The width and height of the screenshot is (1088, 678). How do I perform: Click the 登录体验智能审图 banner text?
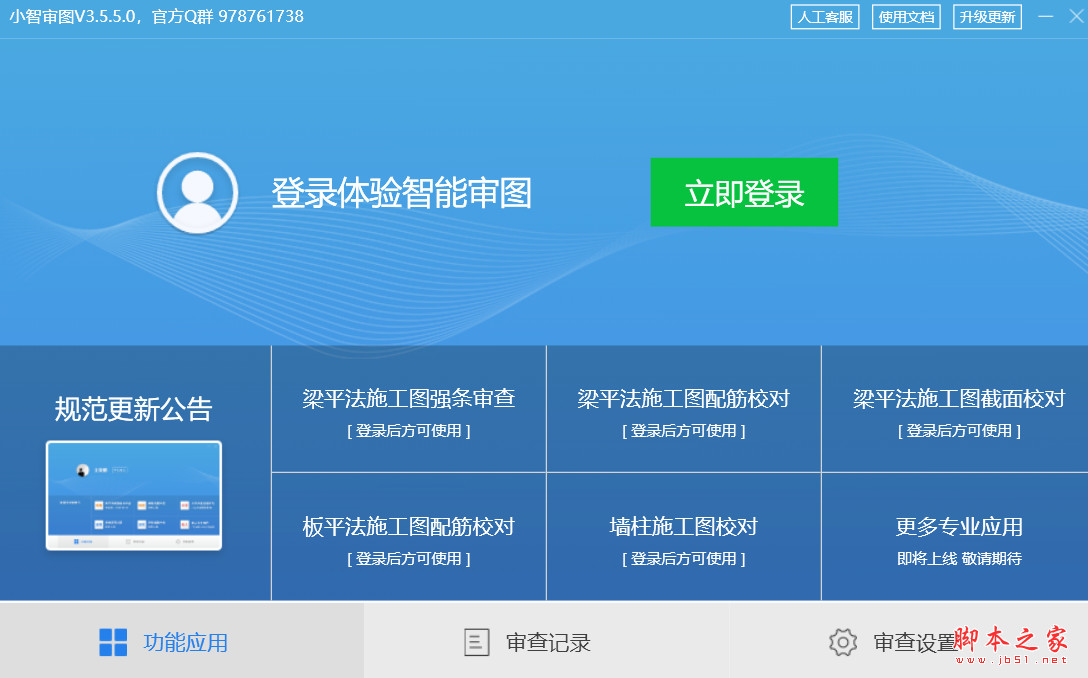(x=402, y=193)
